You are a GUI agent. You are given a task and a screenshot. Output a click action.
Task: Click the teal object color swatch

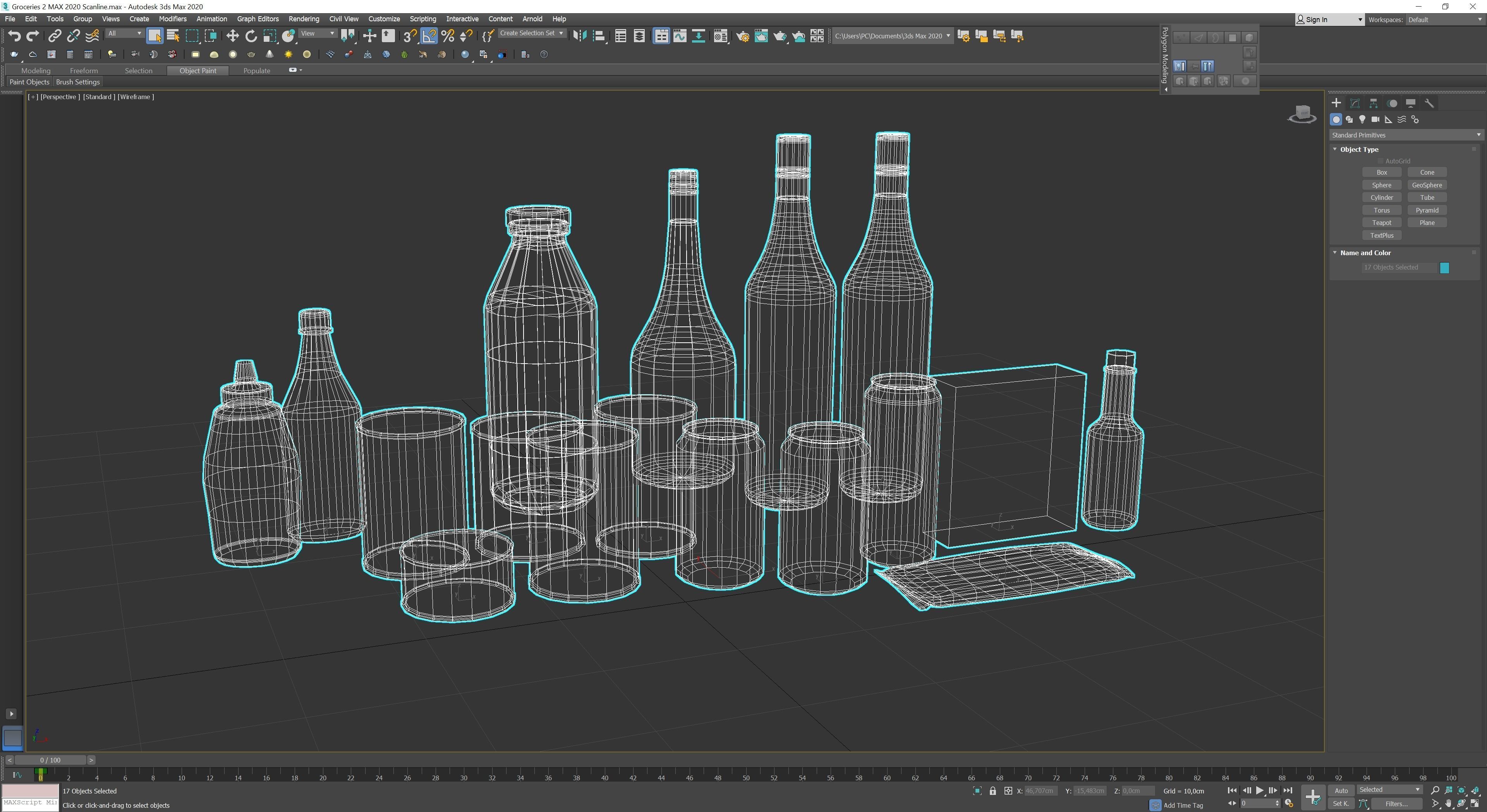[x=1444, y=268]
